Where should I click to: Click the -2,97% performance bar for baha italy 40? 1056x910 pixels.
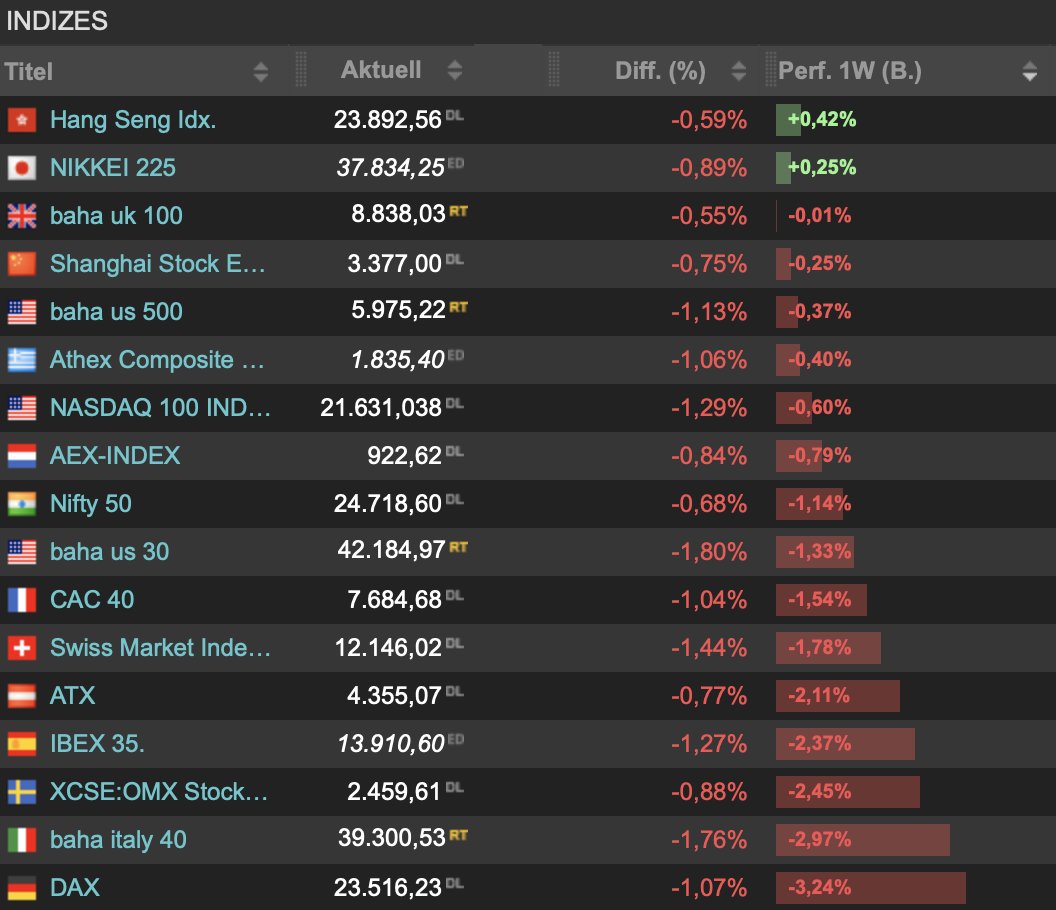tap(863, 840)
